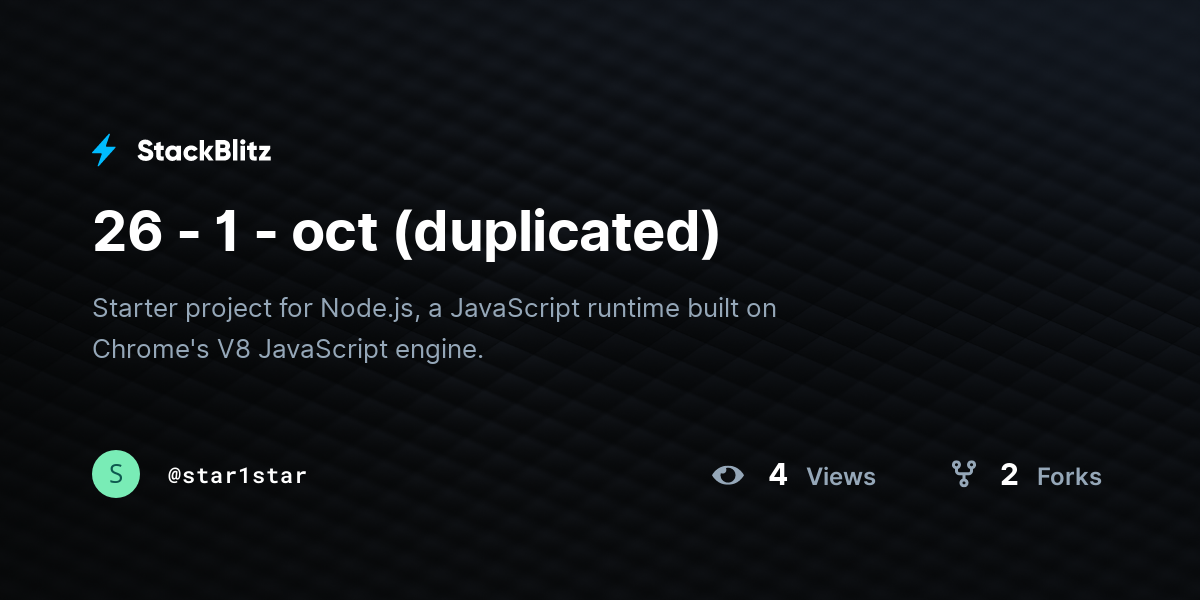Viewport: 1200px width, 600px height.
Task: Click the fork icon beside Forks
Action: tap(963, 474)
